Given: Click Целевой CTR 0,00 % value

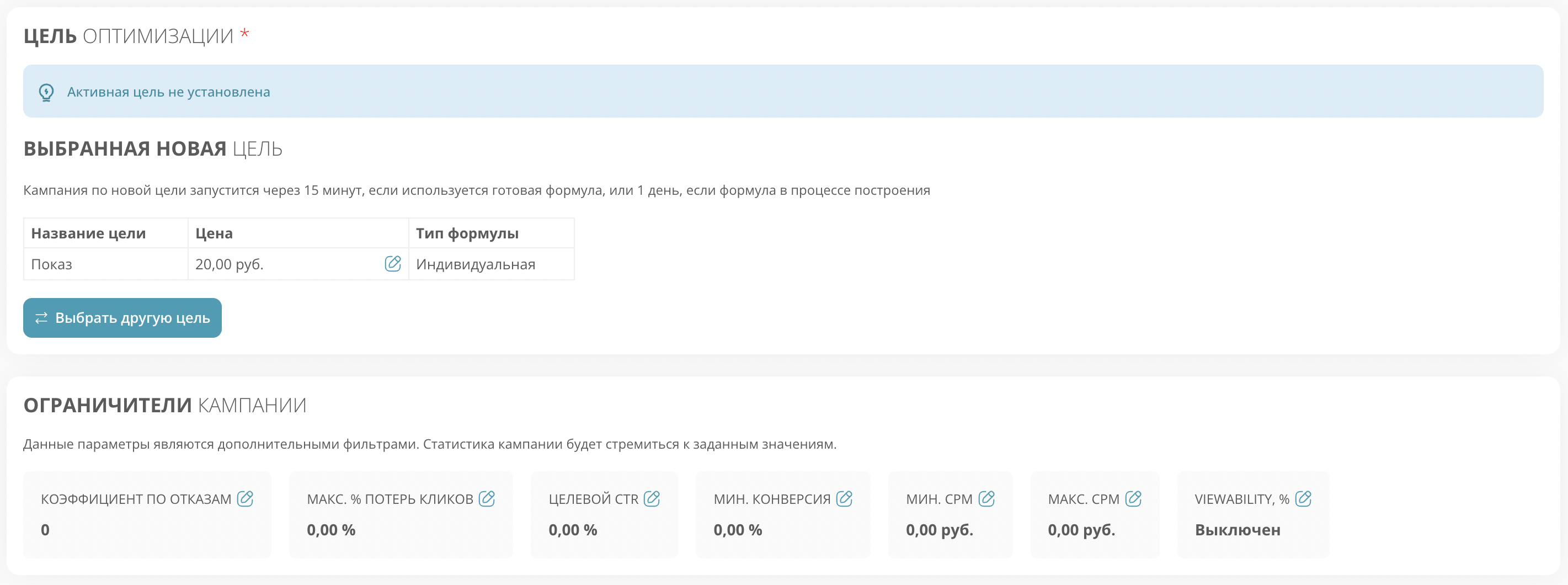Looking at the screenshot, I should pos(573,530).
